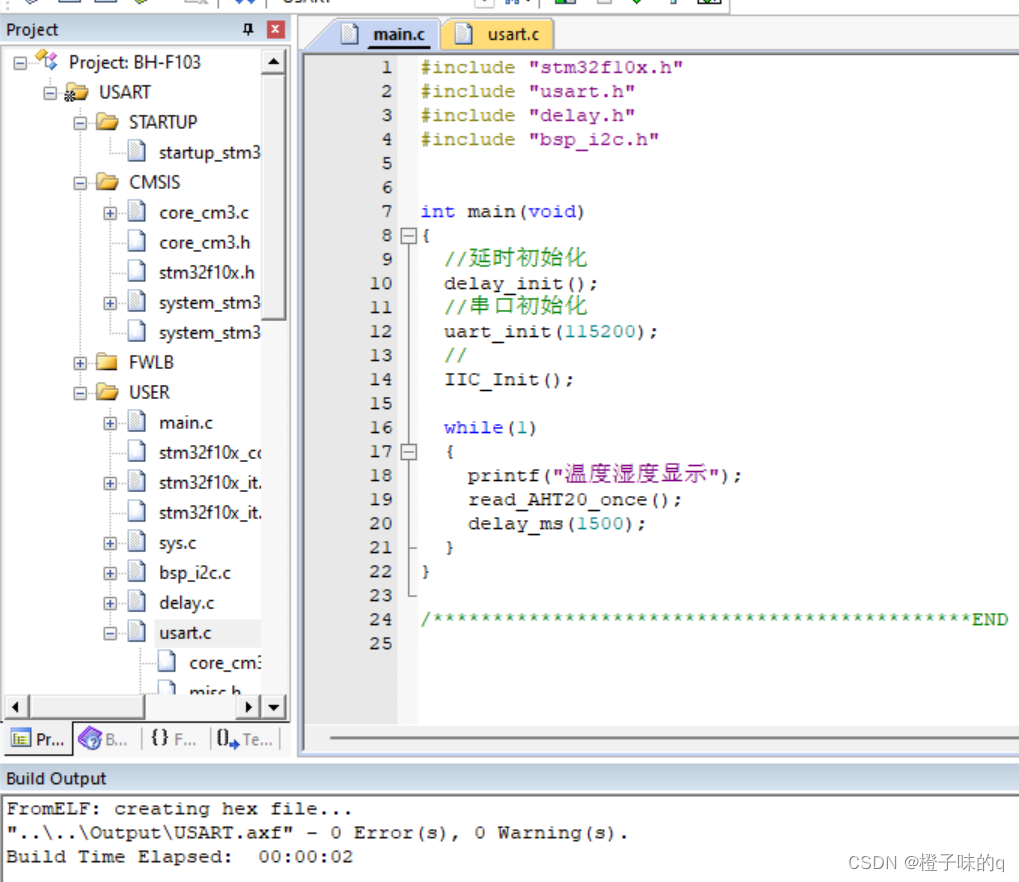Click the Build Output panel title
This screenshot has width=1019, height=882.
click(56, 779)
